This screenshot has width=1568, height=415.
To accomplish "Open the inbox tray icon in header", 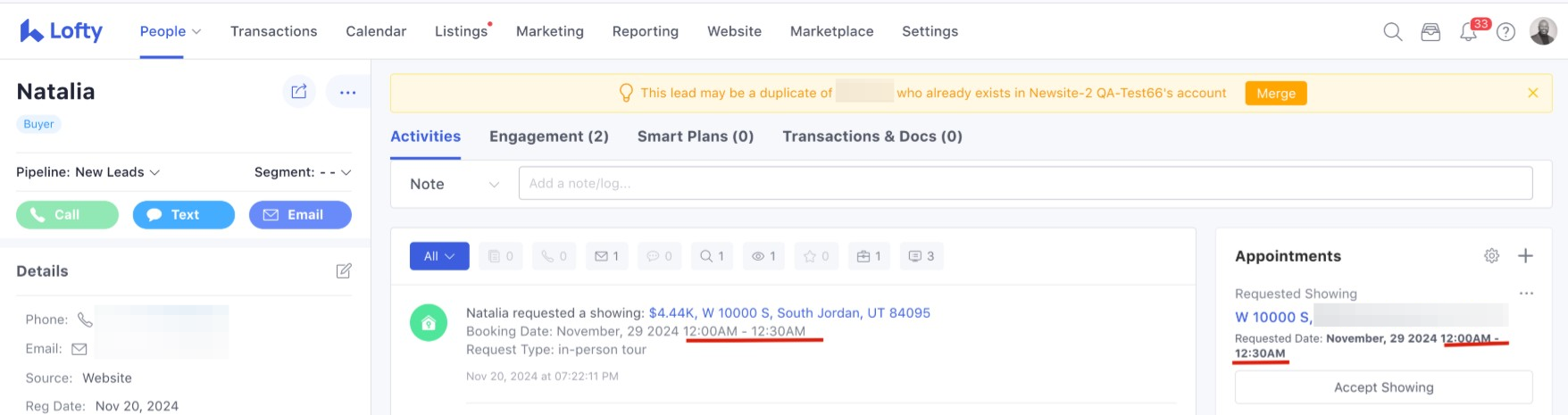I will click(1430, 32).
